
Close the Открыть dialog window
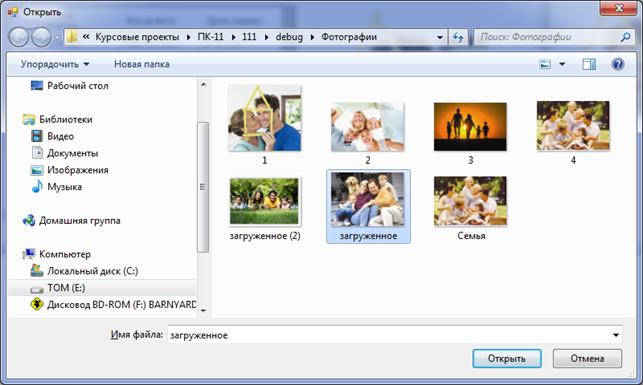tap(619, 8)
